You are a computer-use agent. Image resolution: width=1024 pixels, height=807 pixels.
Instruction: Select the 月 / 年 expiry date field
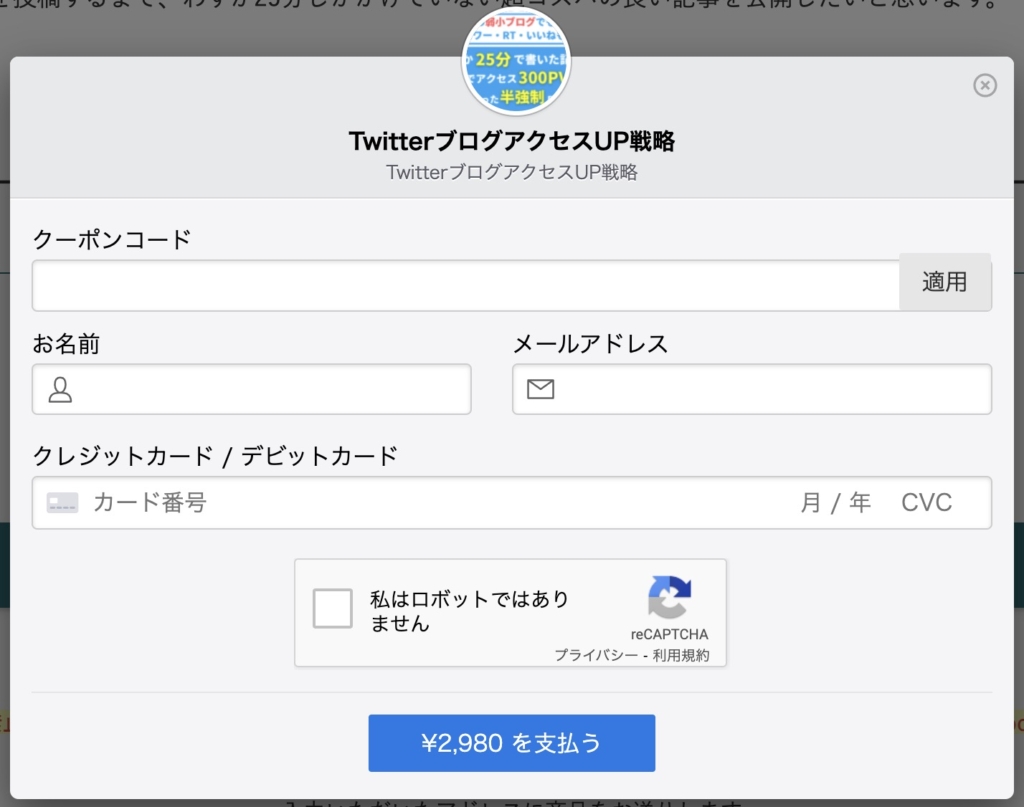pos(836,503)
